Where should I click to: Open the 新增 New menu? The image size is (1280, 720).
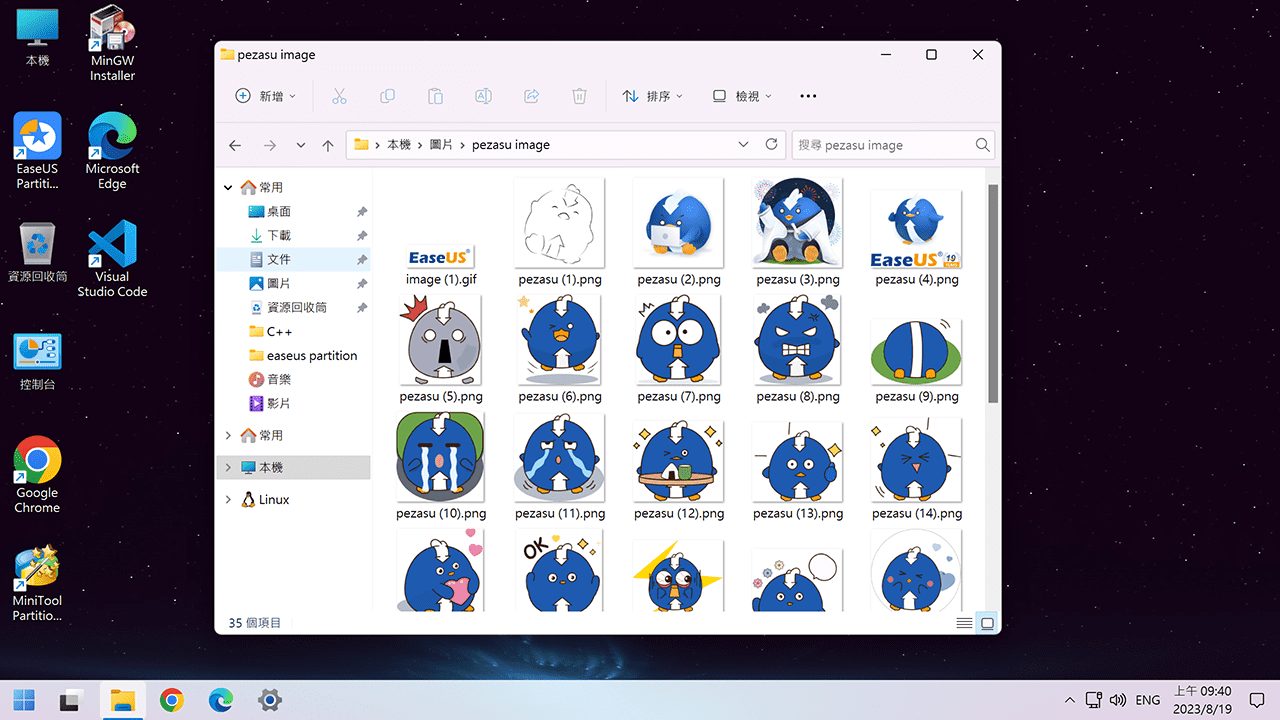click(x=263, y=95)
